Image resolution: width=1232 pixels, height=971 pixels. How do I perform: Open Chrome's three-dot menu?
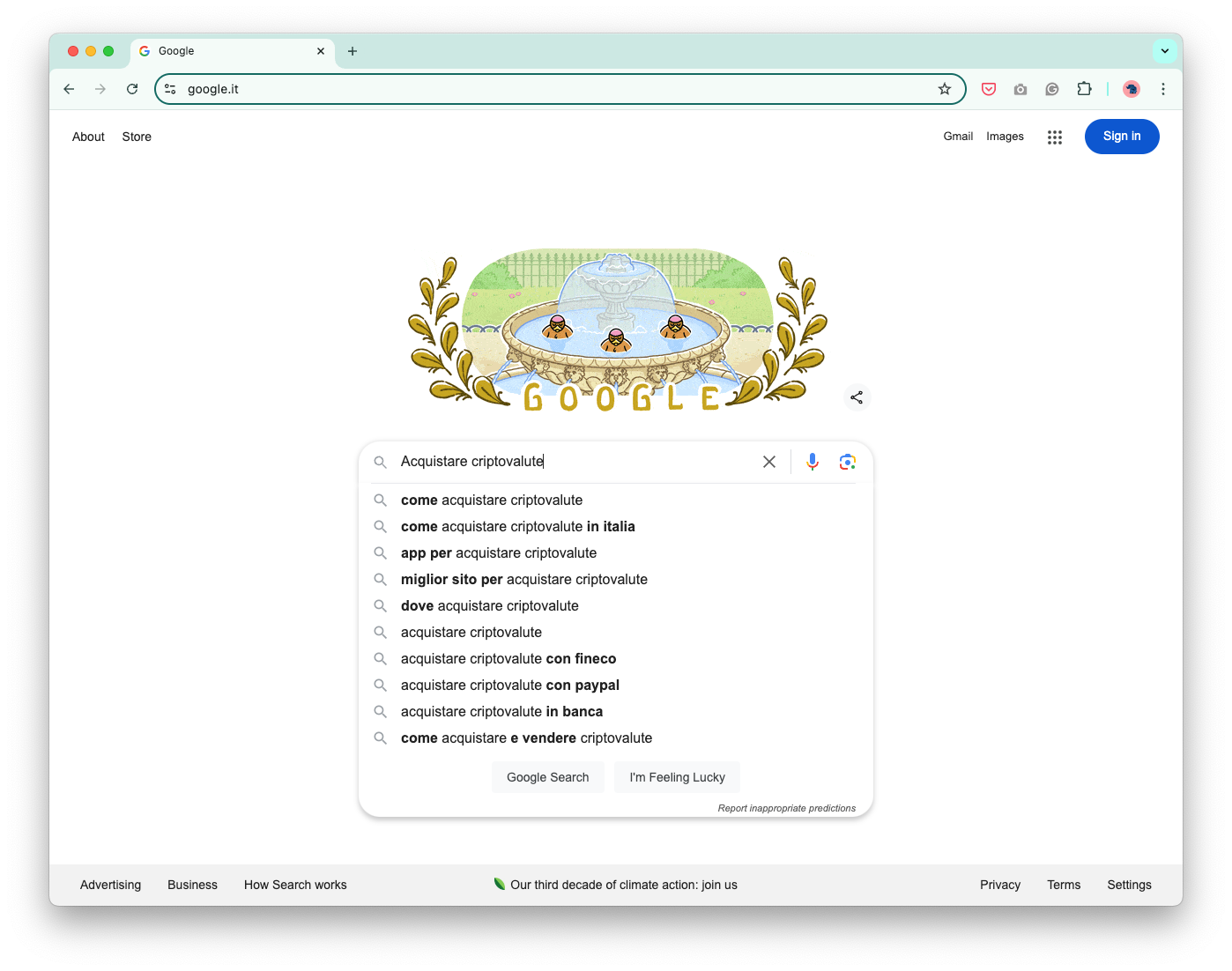pyautogui.click(x=1163, y=89)
